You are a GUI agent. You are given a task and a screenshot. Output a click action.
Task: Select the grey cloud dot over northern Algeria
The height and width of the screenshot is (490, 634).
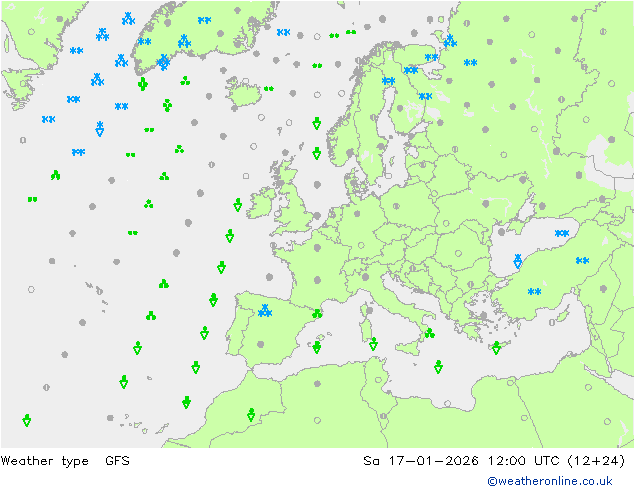[x=317, y=383]
